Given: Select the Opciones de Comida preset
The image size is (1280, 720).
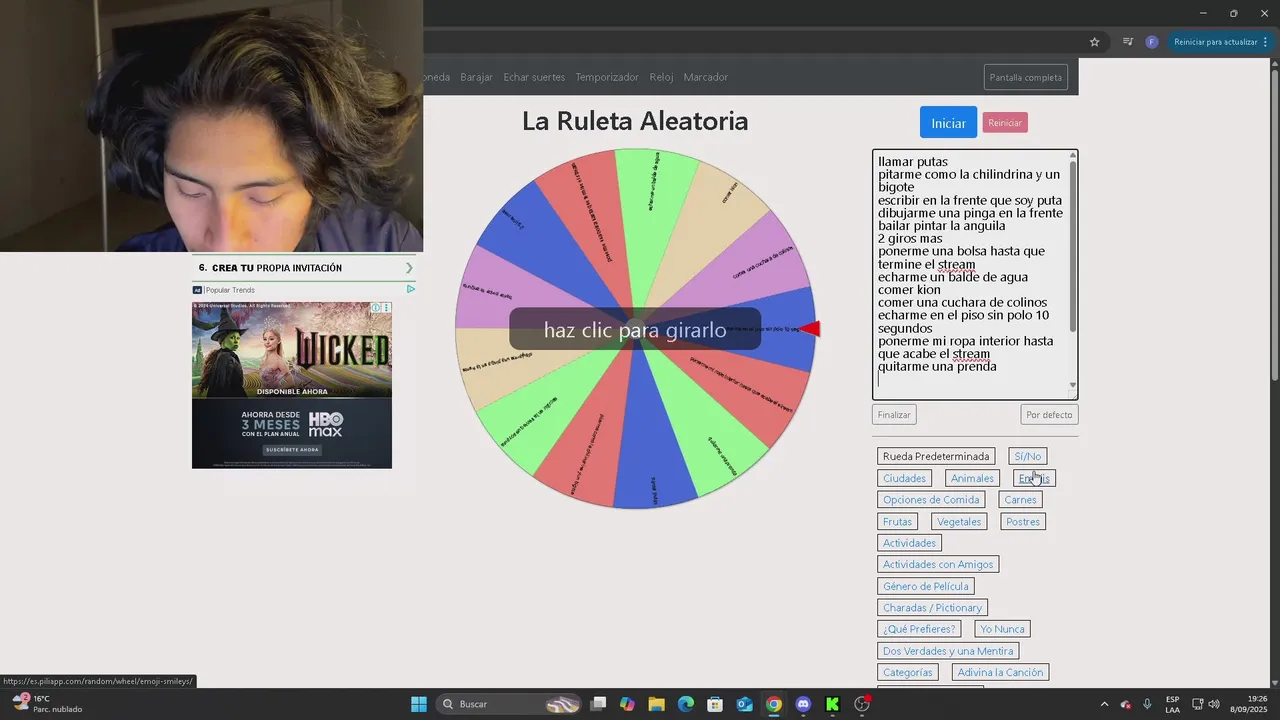Looking at the screenshot, I should tap(931, 500).
